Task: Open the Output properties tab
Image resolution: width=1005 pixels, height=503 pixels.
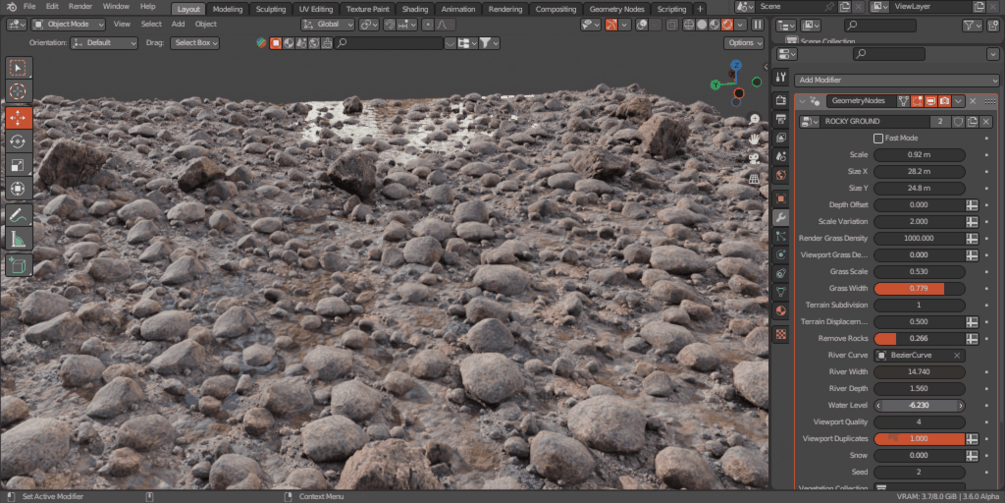Action: point(781,119)
